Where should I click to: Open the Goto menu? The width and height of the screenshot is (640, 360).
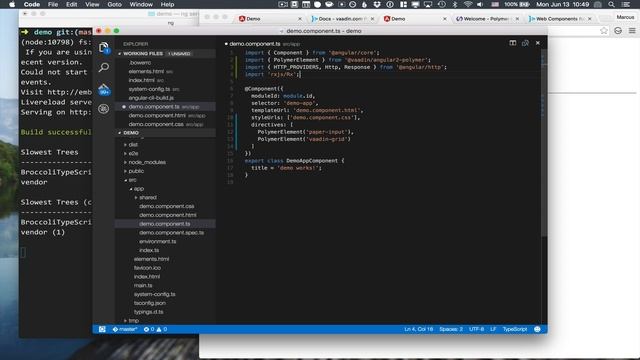pyautogui.click(x=114, y=4)
